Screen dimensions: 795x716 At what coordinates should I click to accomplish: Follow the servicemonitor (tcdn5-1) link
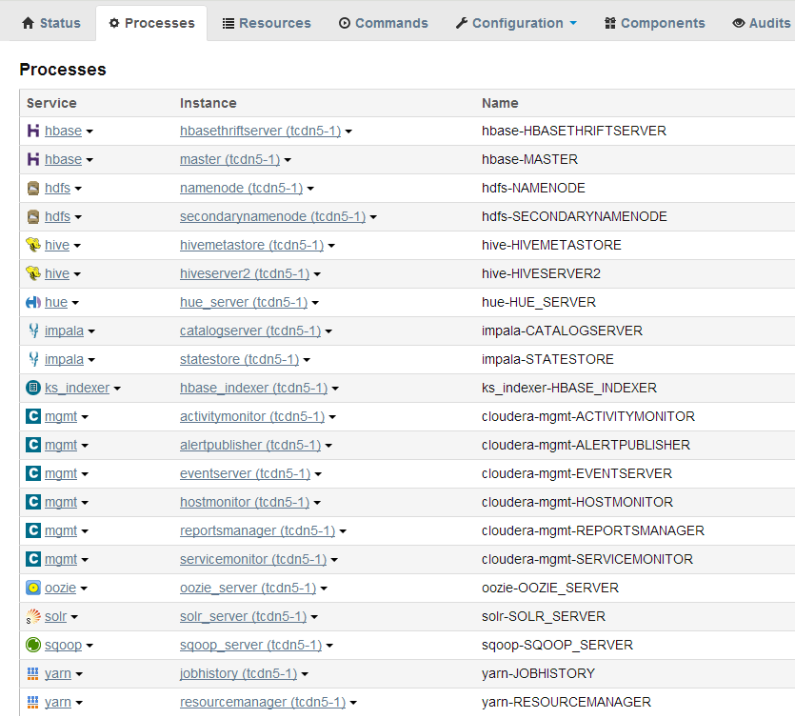coord(253,559)
